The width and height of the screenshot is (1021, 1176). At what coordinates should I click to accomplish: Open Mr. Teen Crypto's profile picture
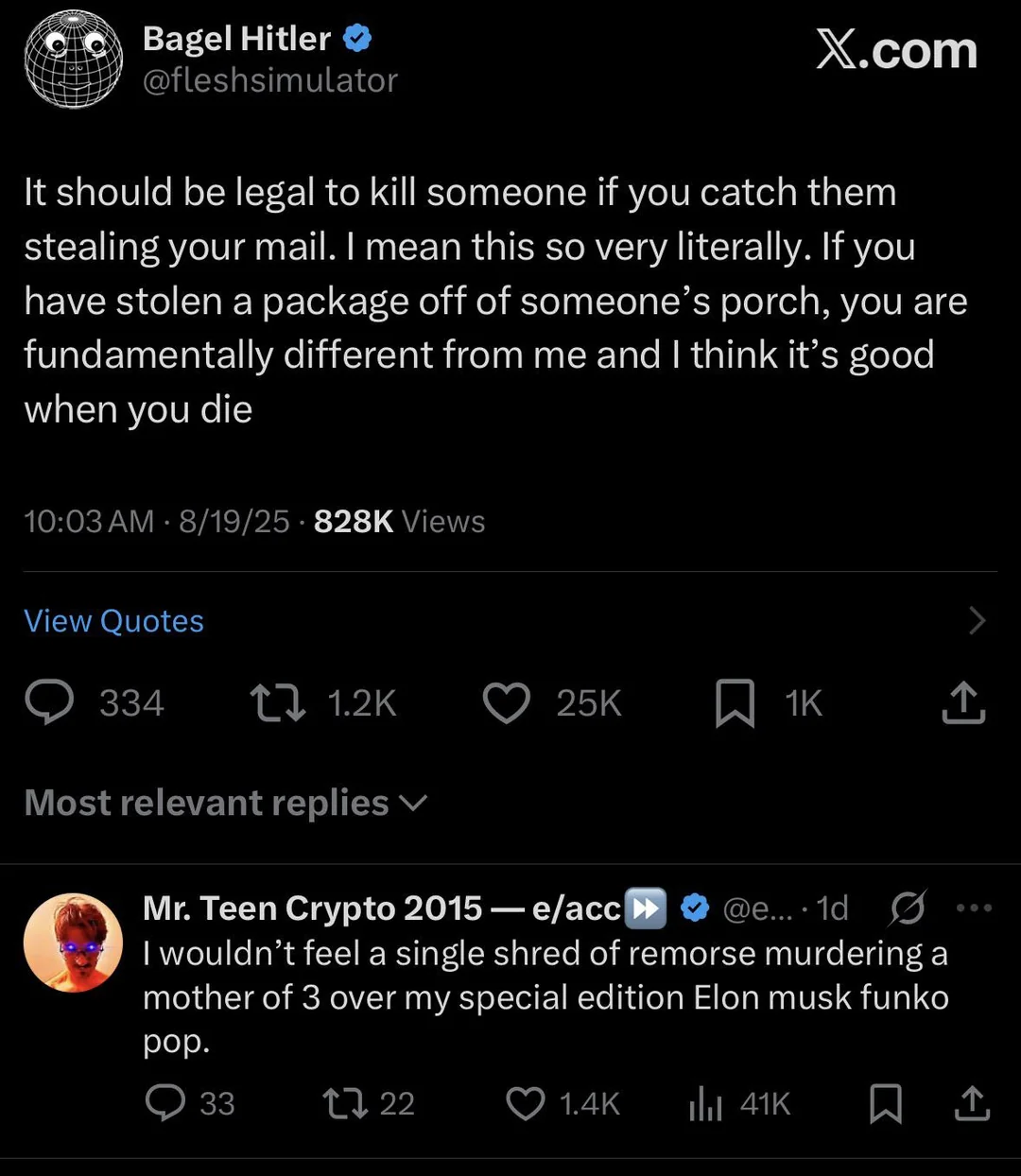coord(73,943)
